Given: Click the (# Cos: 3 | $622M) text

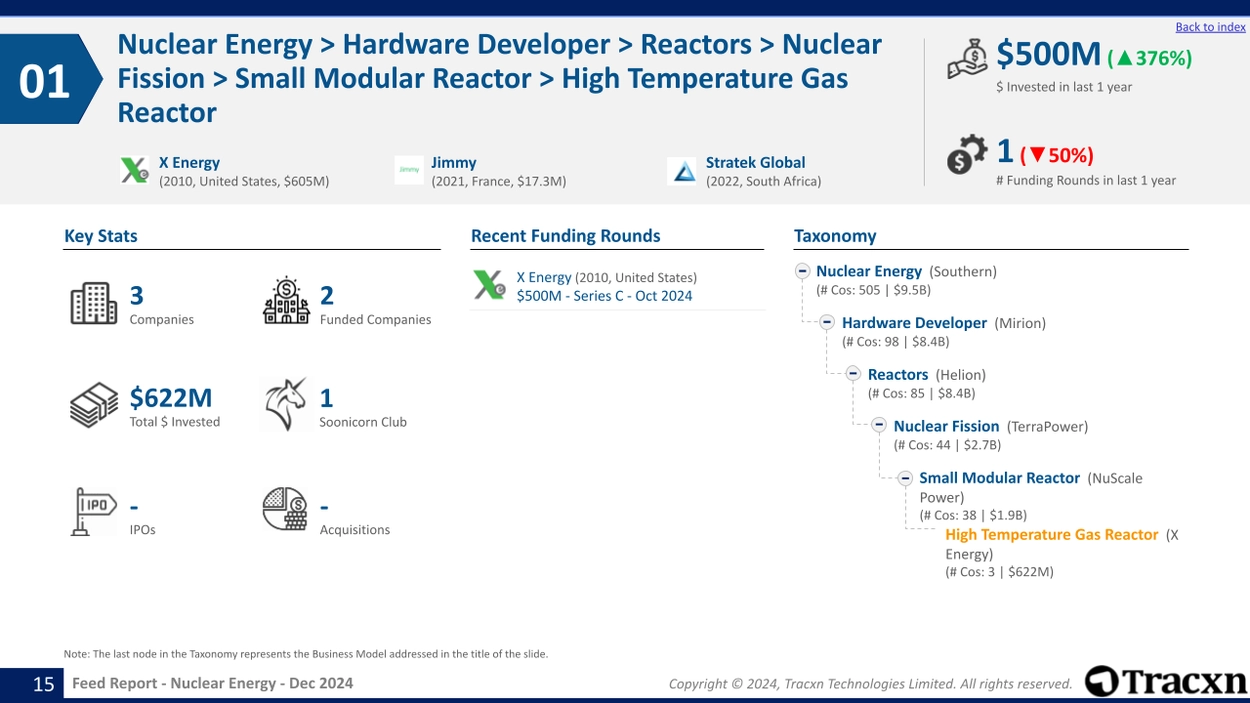Looking at the screenshot, I should pyautogui.click(x=999, y=573).
